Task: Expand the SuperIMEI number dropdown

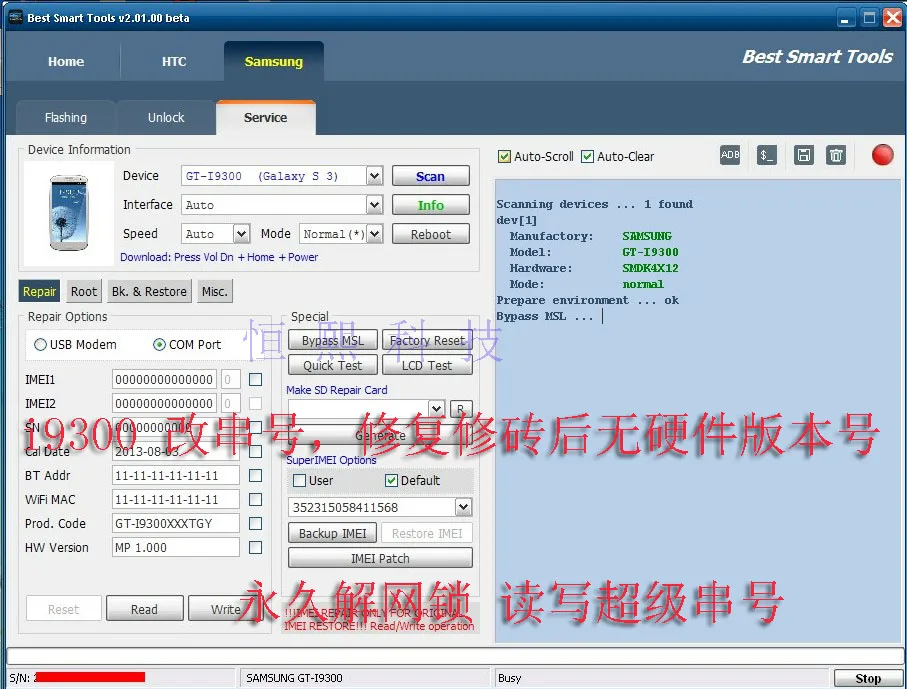Action: [x=463, y=507]
